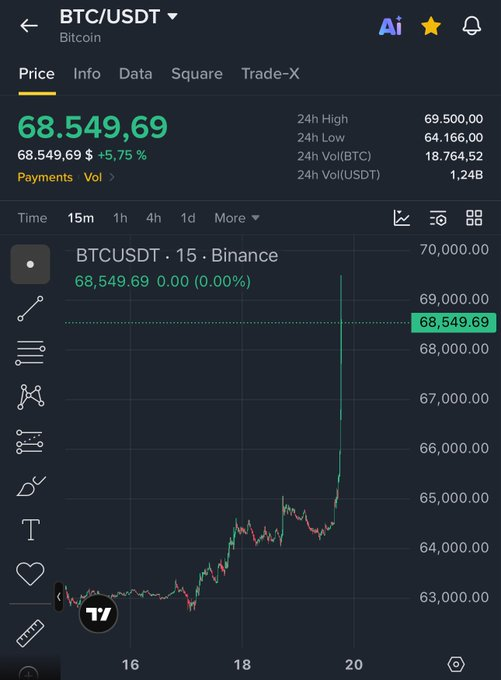501x680 pixels.
Task: Collapse the drawing toolbar arrow
Action: (x=59, y=597)
